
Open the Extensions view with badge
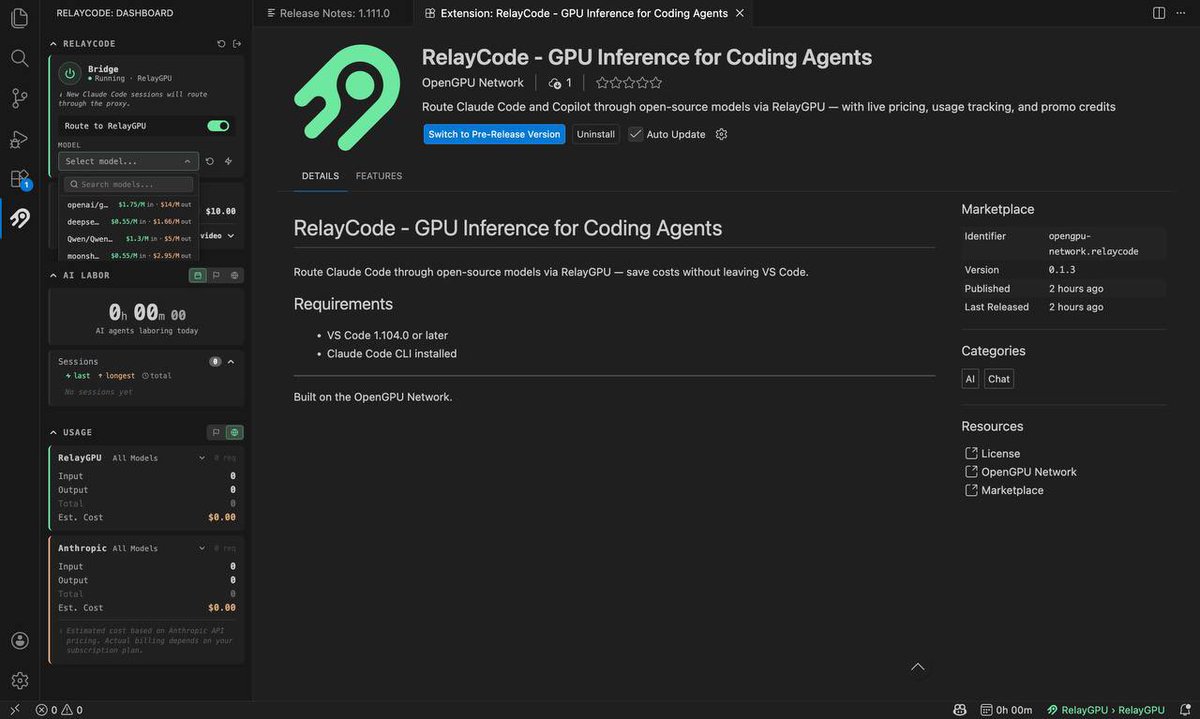(x=19, y=179)
